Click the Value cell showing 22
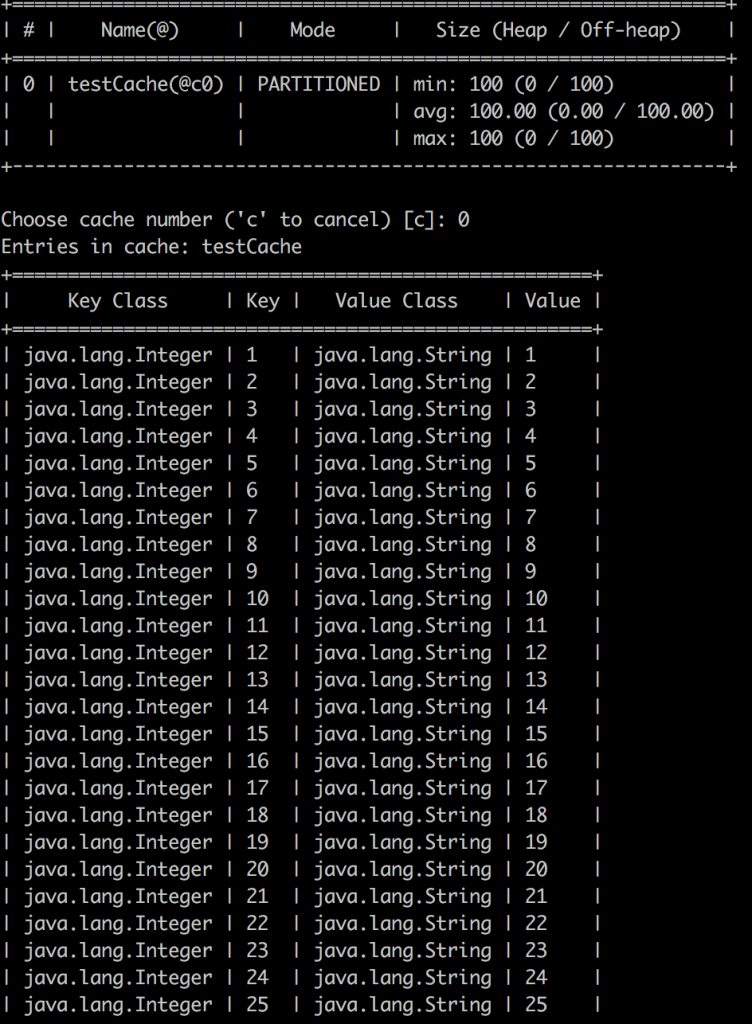Screen dimensions: 752x1024 pos(536,924)
